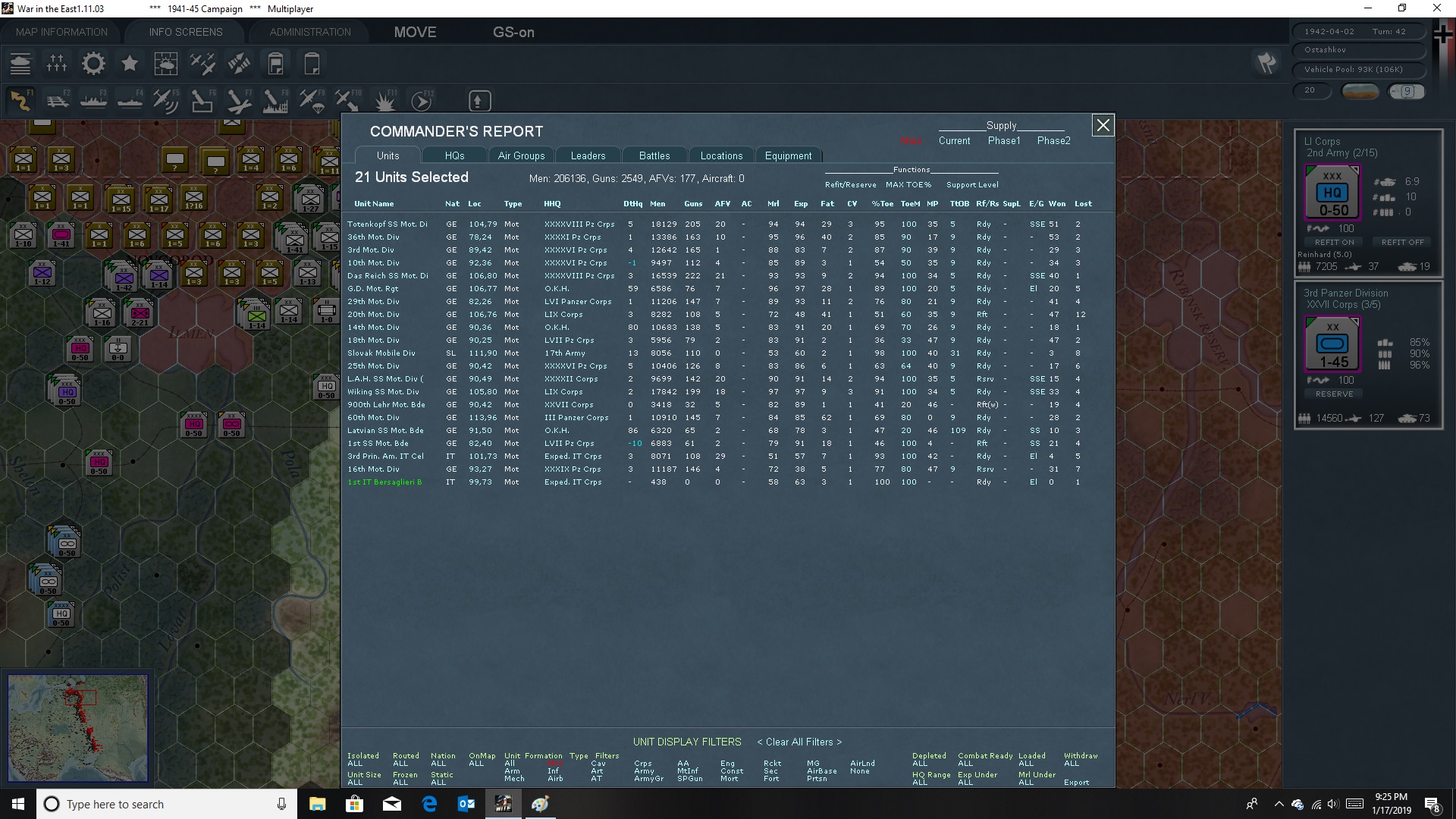Open the Equipment tab
The width and height of the screenshot is (1456, 819).
pyautogui.click(x=788, y=155)
